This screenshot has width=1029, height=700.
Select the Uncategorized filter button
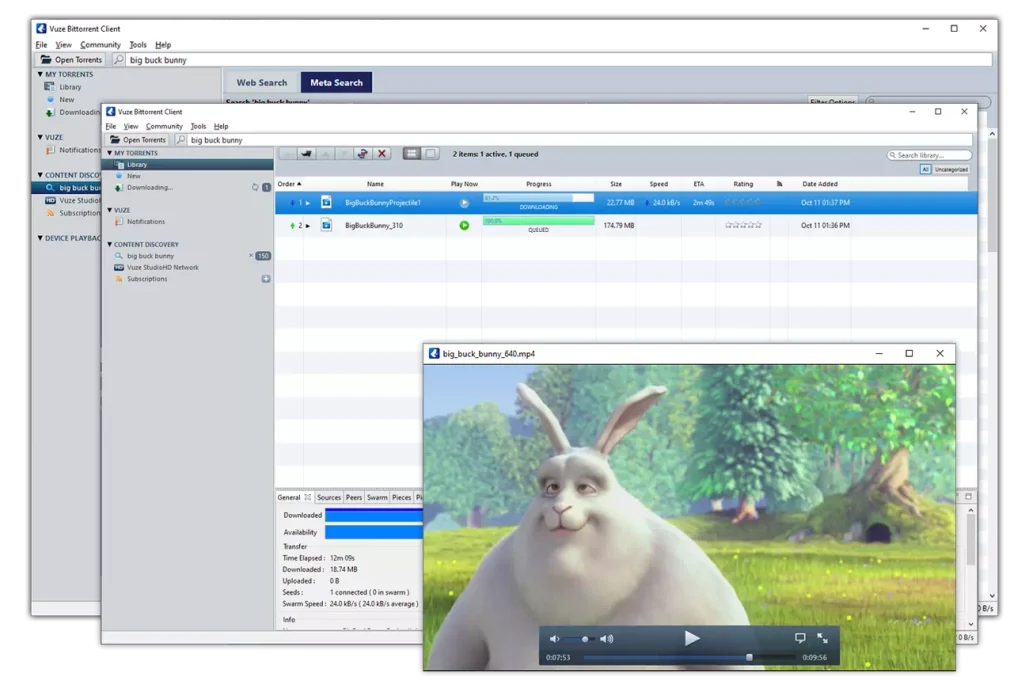pos(951,169)
